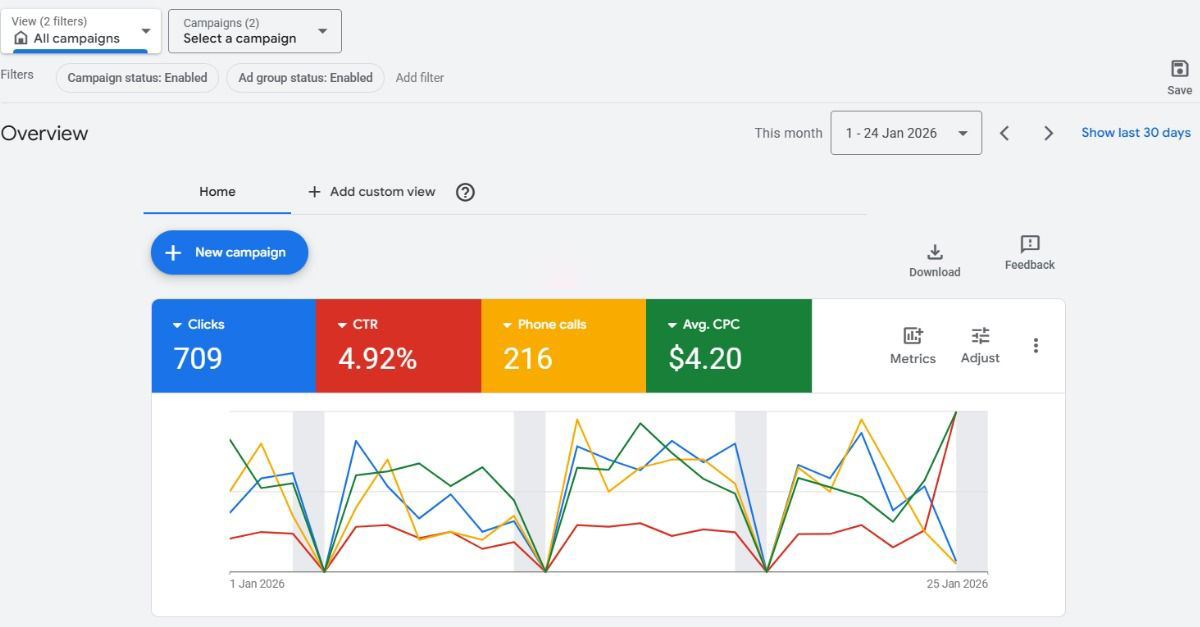The width and height of the screenshot is (1200, 627).
Task: Click the Add filter field
Action: click(x=420, y=78)
